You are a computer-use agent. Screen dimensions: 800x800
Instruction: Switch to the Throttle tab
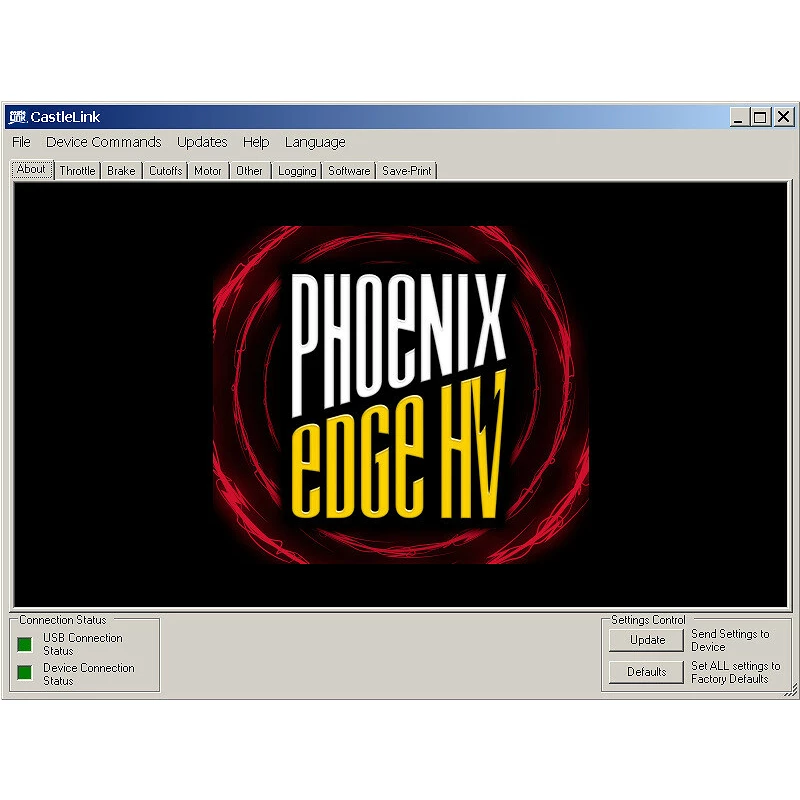coord(77,171)
